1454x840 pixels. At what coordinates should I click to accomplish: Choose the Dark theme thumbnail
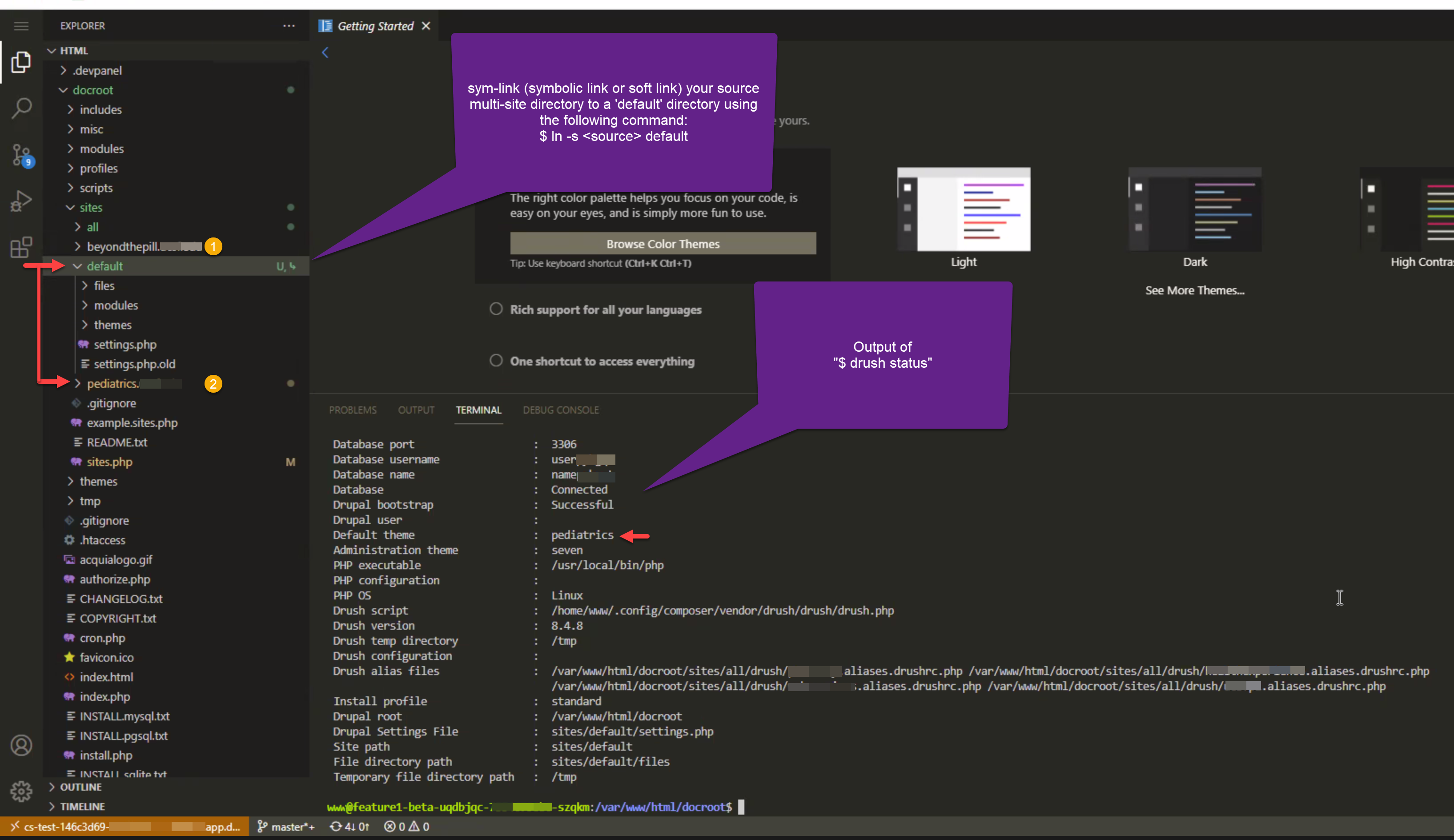coord(1194,209)
